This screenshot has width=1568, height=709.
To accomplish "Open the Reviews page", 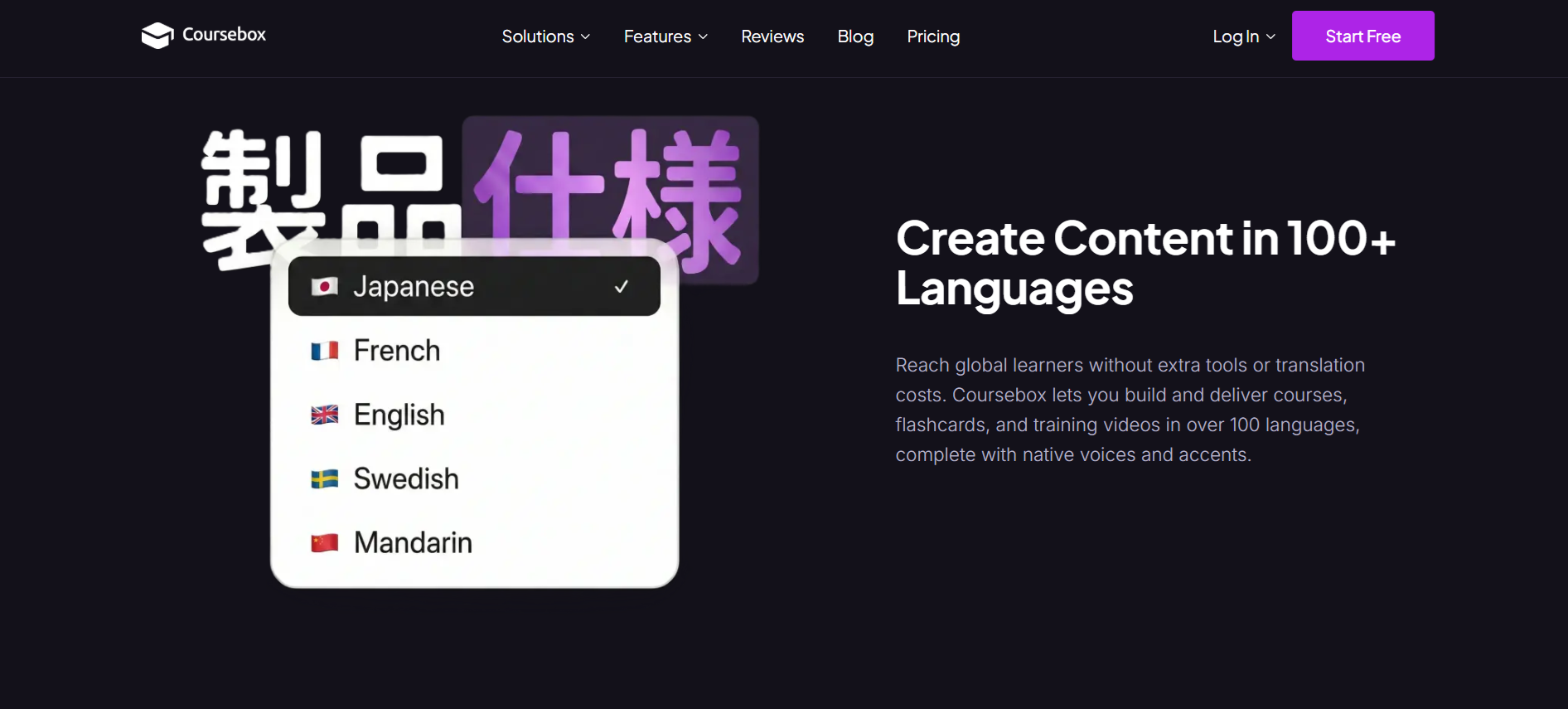I will click(772, 36).
